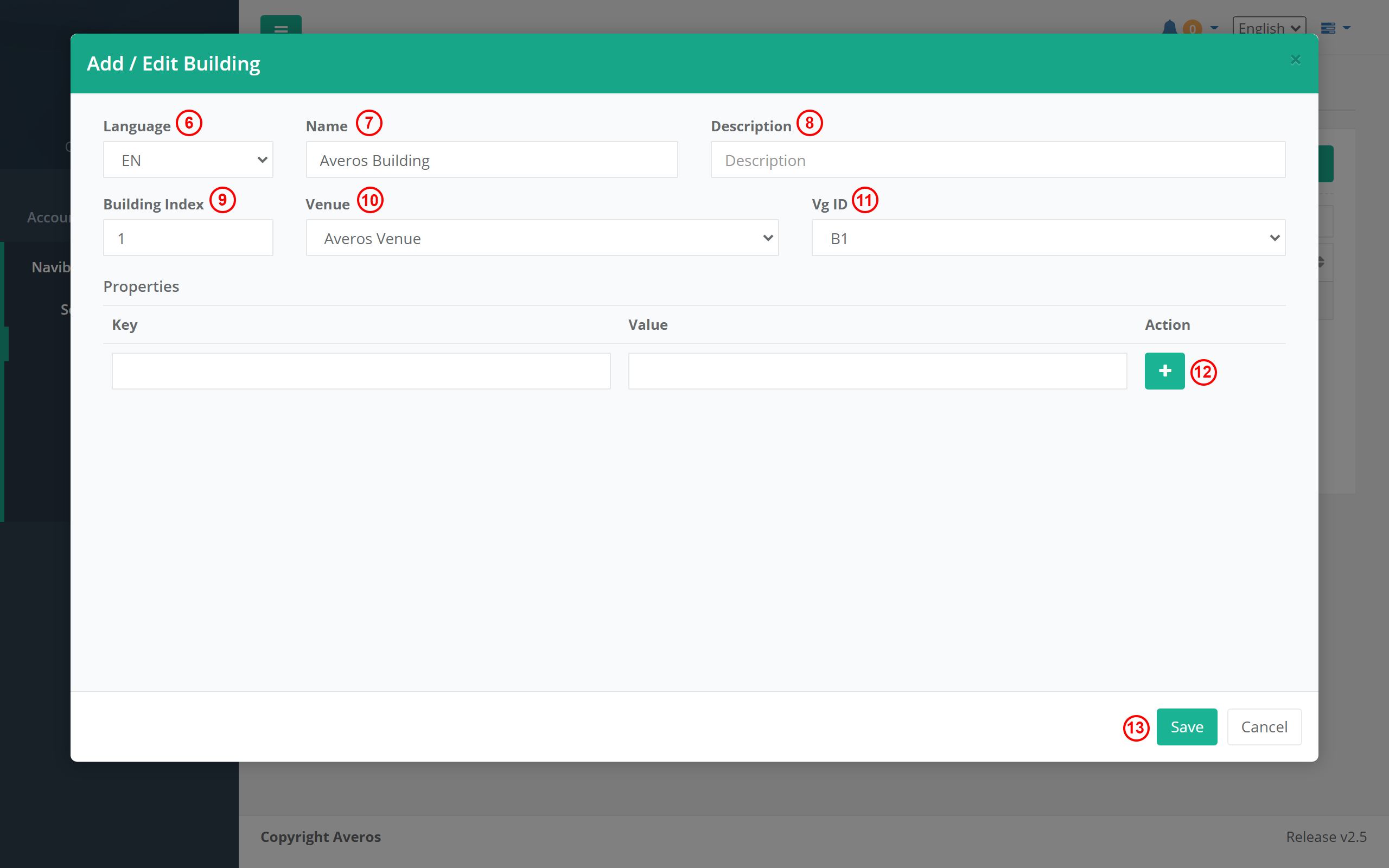Click the green plus add-property button
This screenshot has width=1389, height=868.
pos(1164,371)
